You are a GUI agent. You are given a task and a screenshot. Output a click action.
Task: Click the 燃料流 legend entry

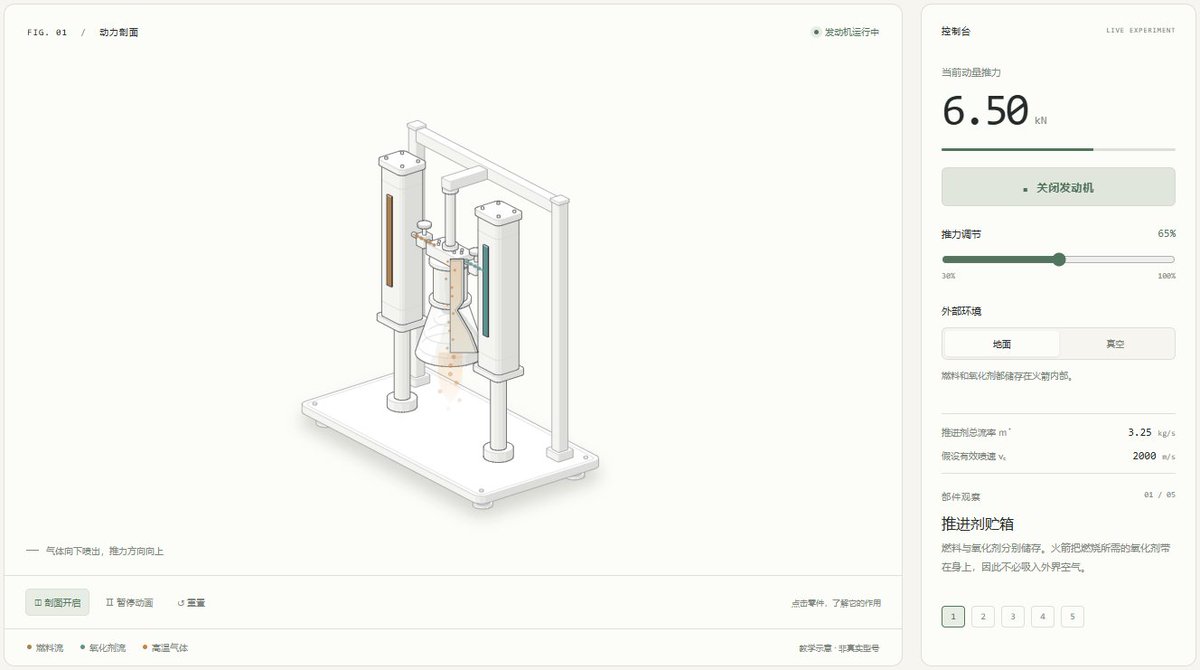(45, 648)
